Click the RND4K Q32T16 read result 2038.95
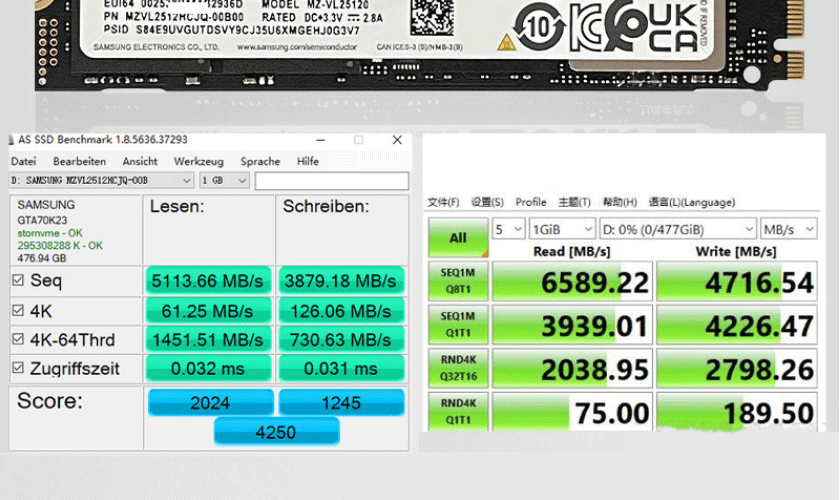The image size is (840, 500). [572, 368]
